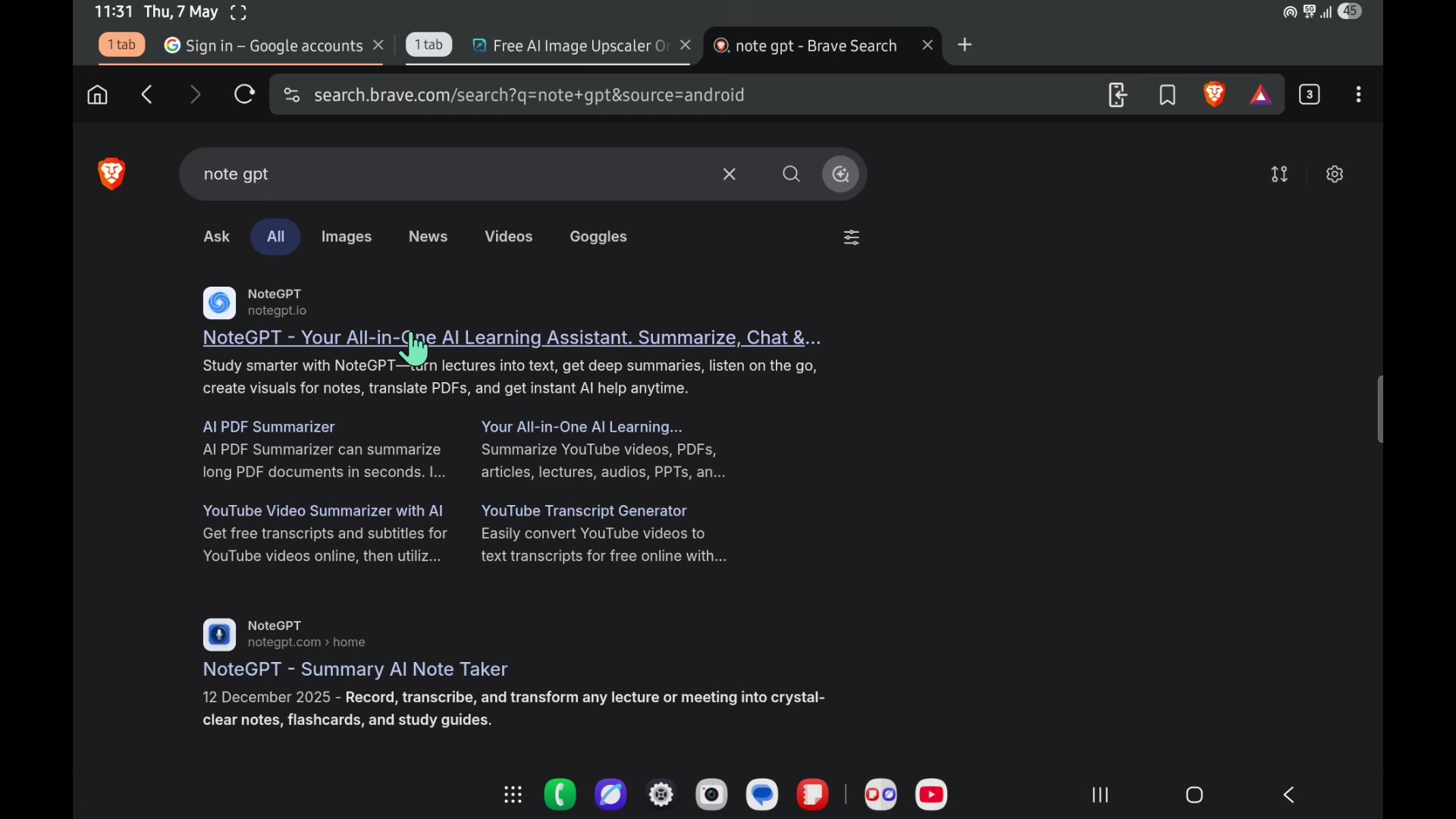Open AI PDF Summarizer sublink
Screen dimensions: 1456x819
coord(269,428)
